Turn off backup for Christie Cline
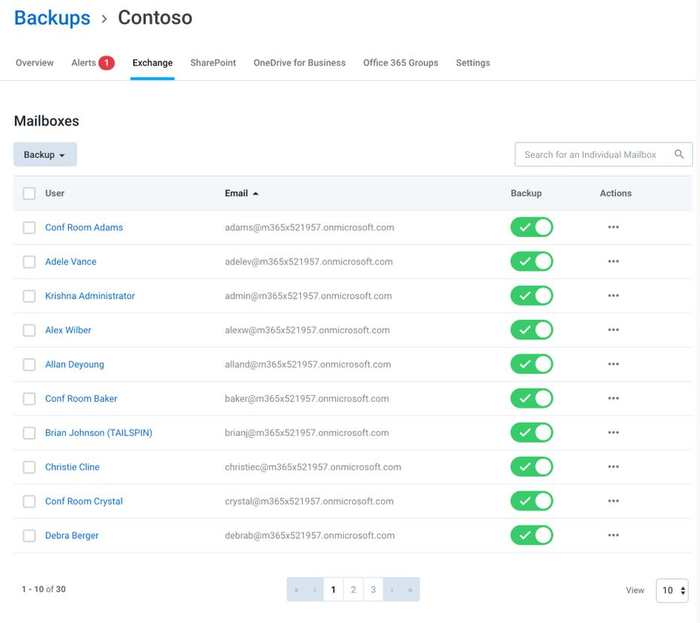 (531, 467)
